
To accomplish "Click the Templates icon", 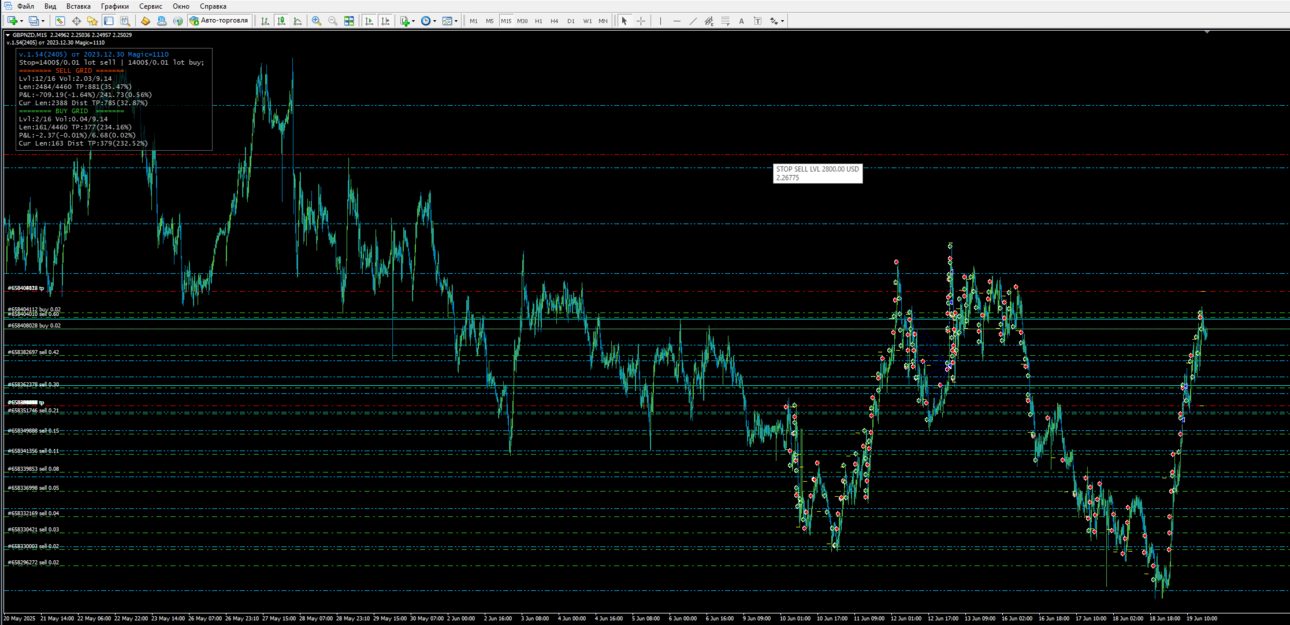I will pyautogui.click(x=447, y=20).
